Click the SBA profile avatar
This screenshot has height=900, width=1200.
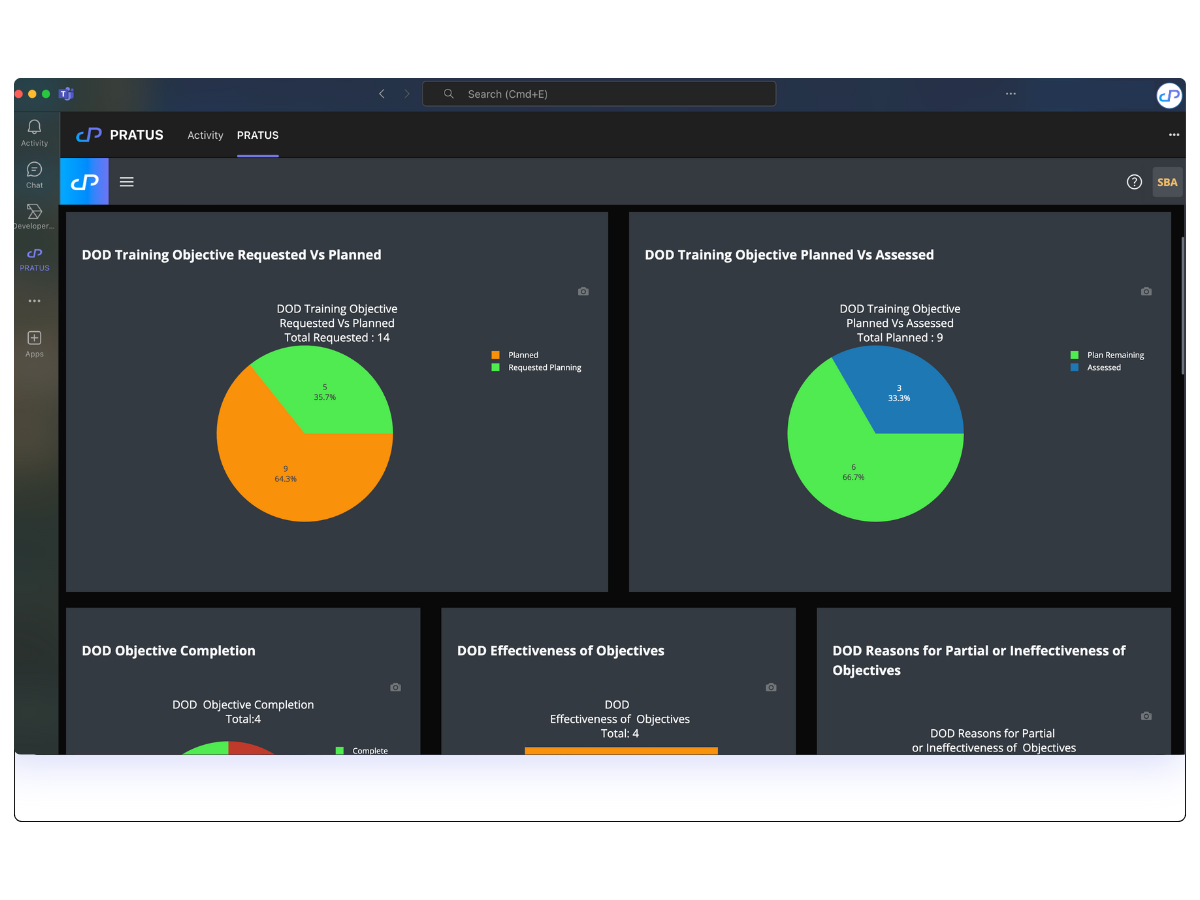pyautogui.click(x=1167, y=182)
